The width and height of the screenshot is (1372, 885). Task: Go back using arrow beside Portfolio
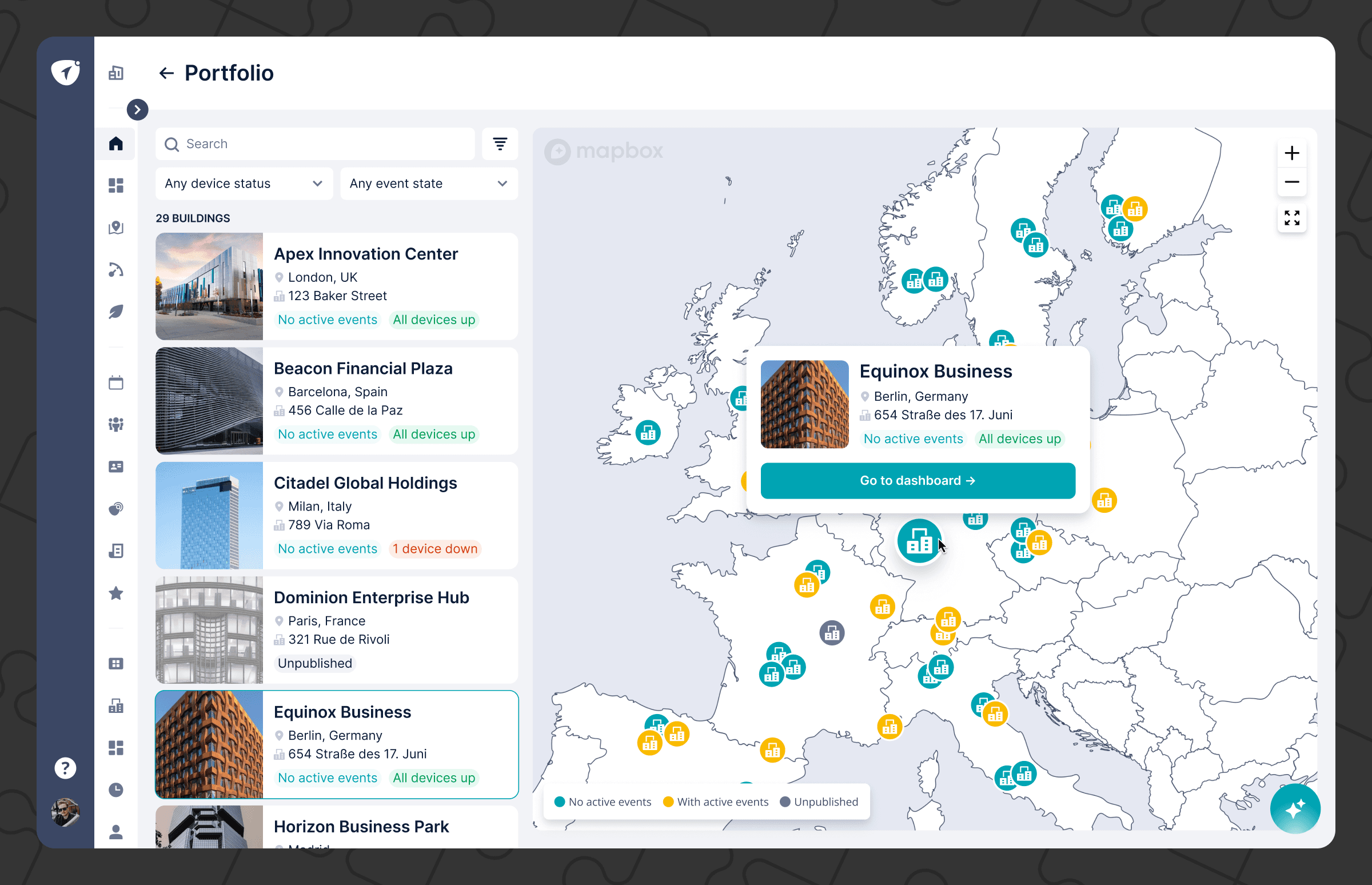coord(166,73)
